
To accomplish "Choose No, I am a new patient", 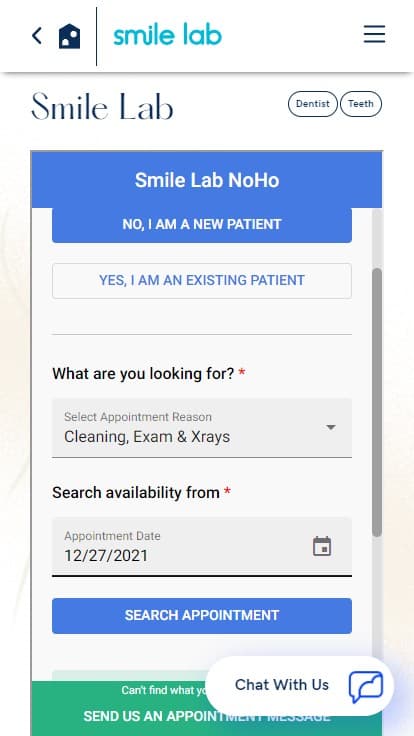I will coord(202,224).
